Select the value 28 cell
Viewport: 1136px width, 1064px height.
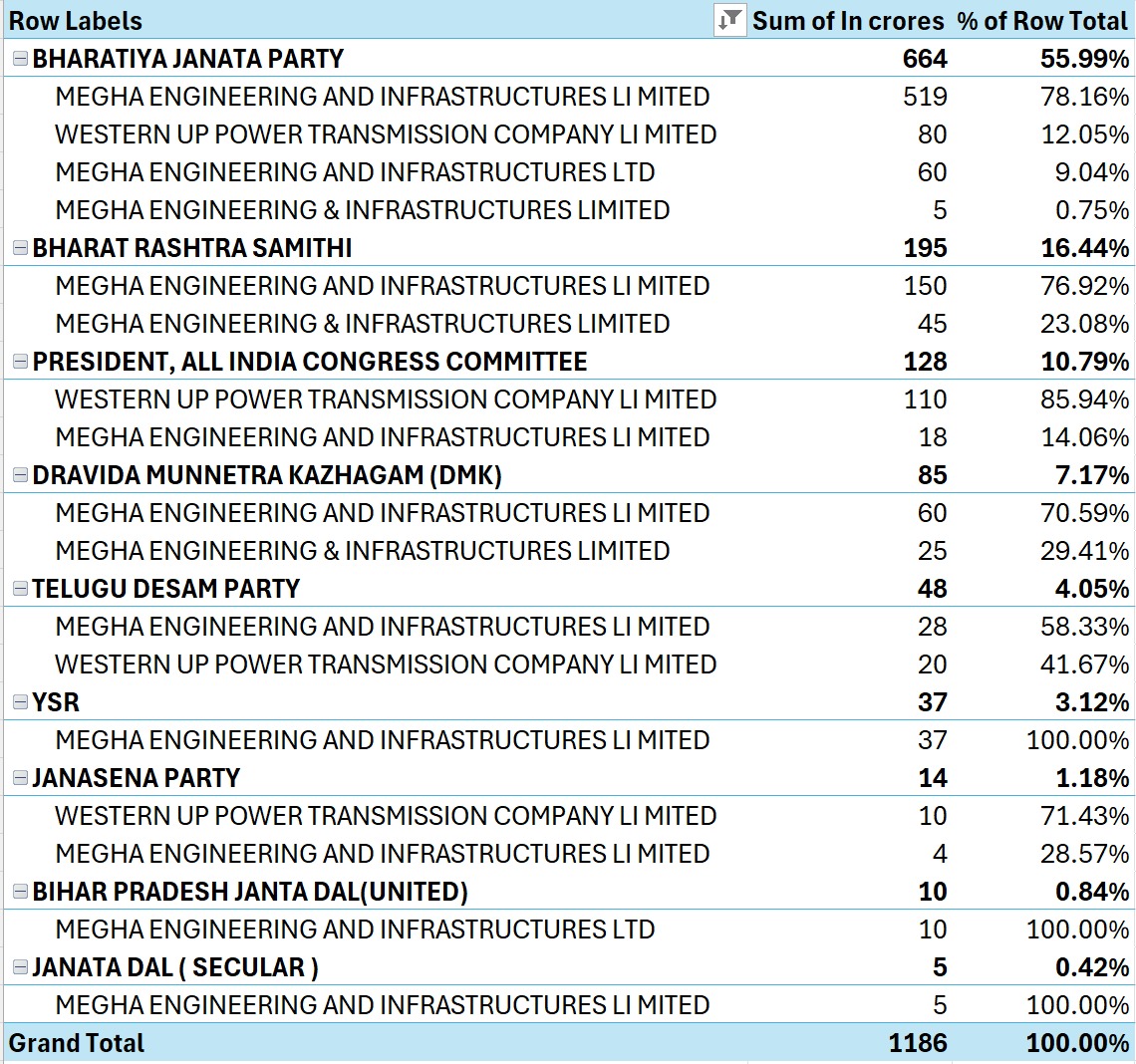pos(933,627)
